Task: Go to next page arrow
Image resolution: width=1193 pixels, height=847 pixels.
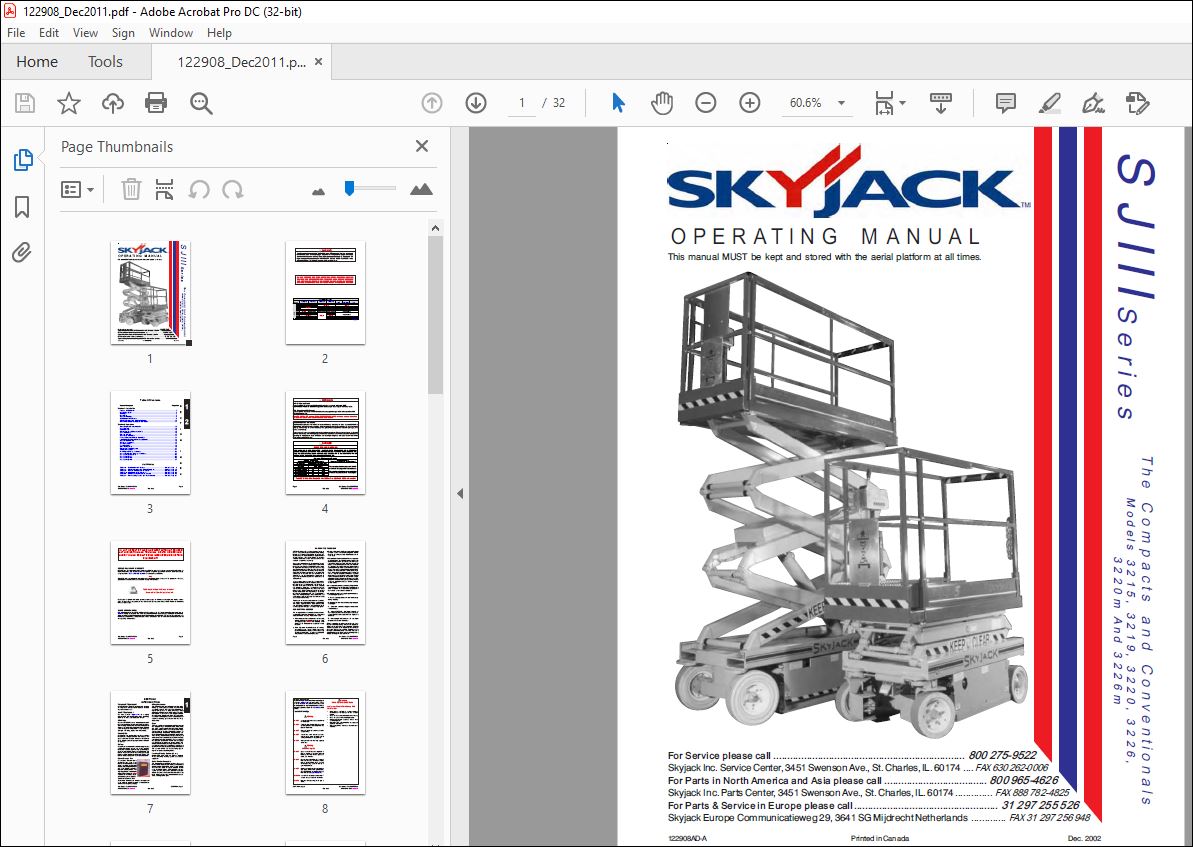Action: (476, 103)
